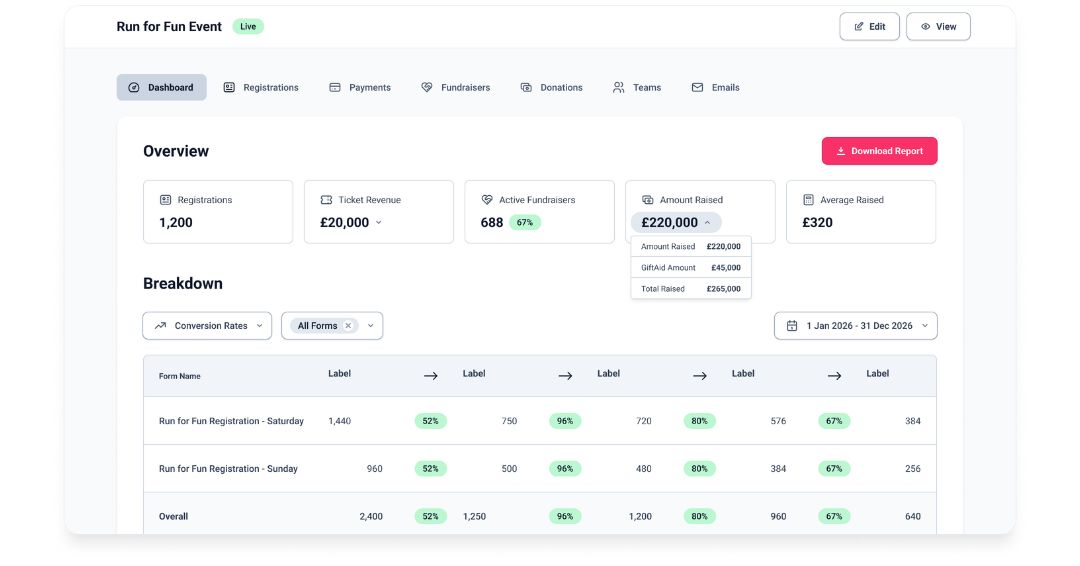
Task: Click the Emails envelope icon
Action: [698, 87]
